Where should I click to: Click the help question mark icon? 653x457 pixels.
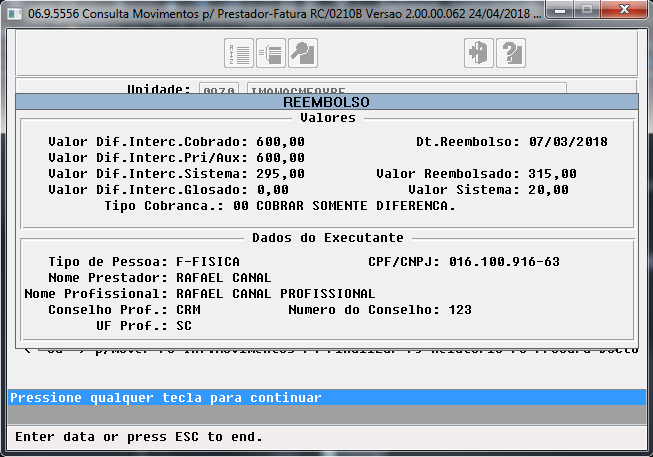[511, 53]
